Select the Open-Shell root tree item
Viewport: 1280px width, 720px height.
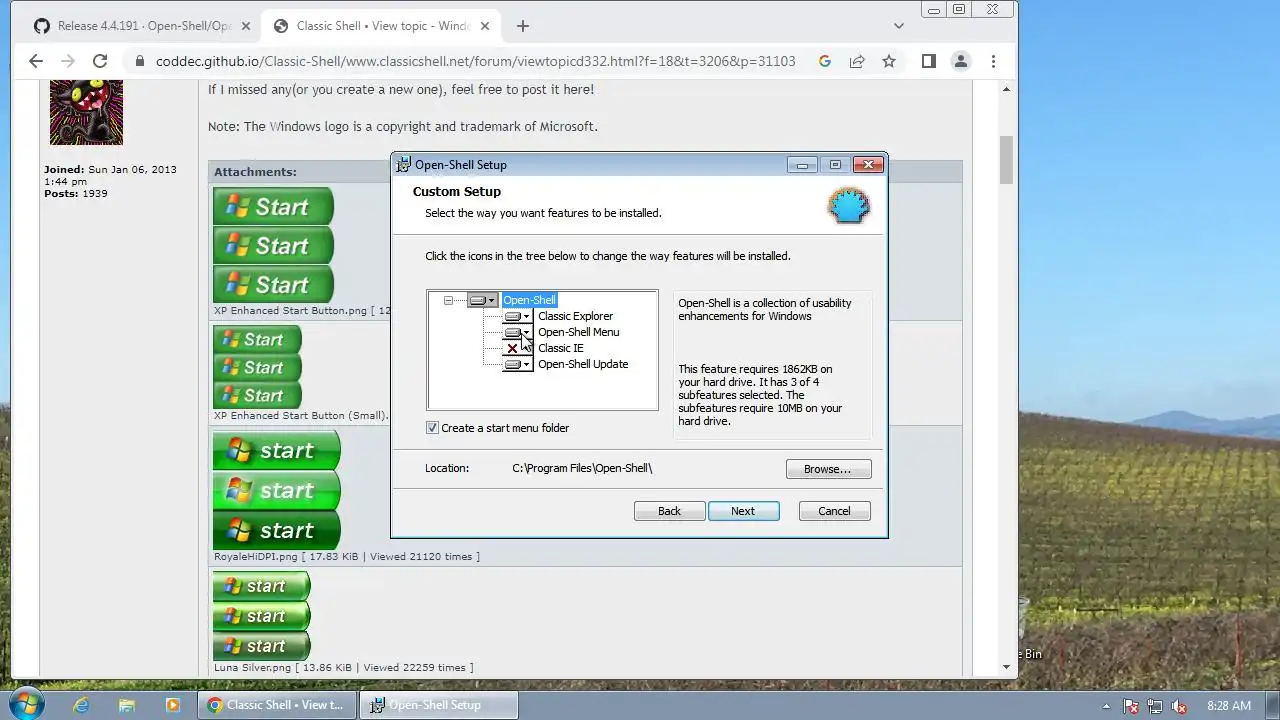(x=529, y=300)
